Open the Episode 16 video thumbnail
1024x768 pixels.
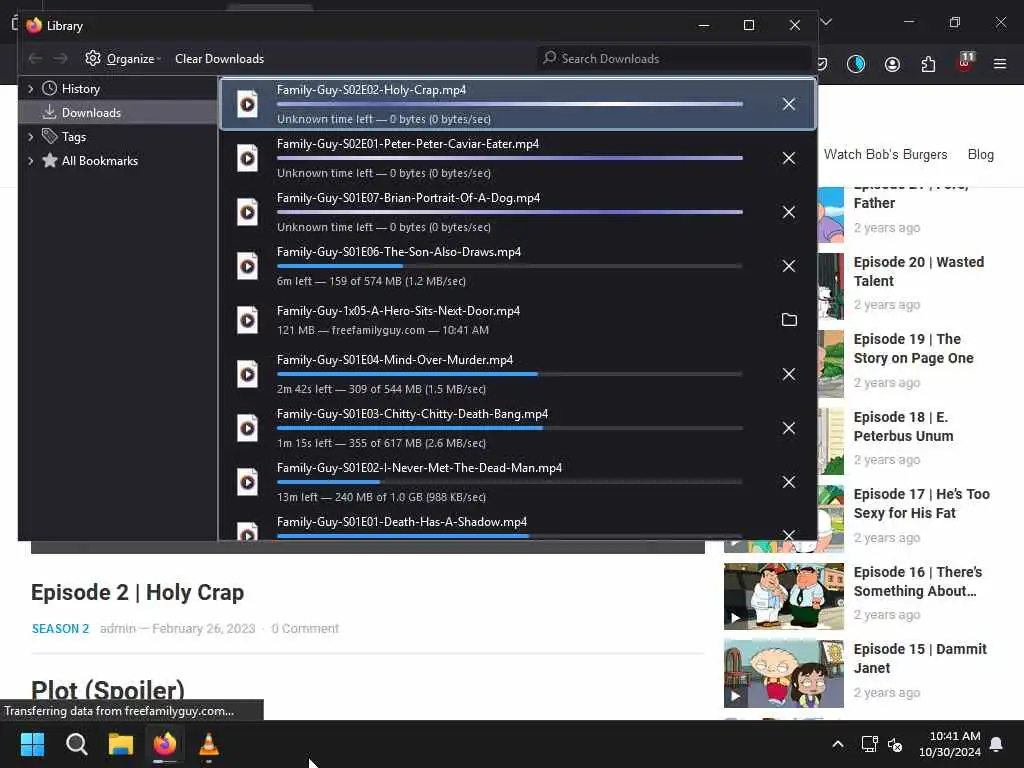[x=784, y=596]
